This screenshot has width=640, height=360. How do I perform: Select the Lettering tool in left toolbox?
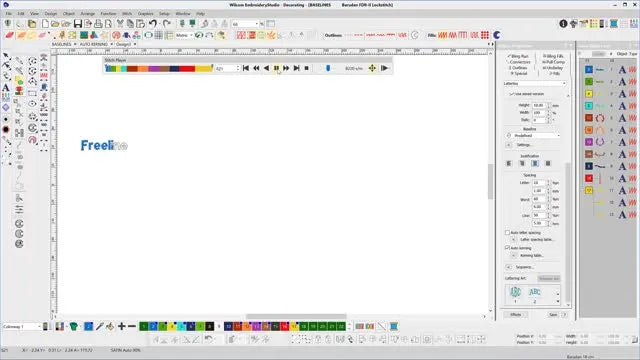pyautogui.click(x=6, y=87)
